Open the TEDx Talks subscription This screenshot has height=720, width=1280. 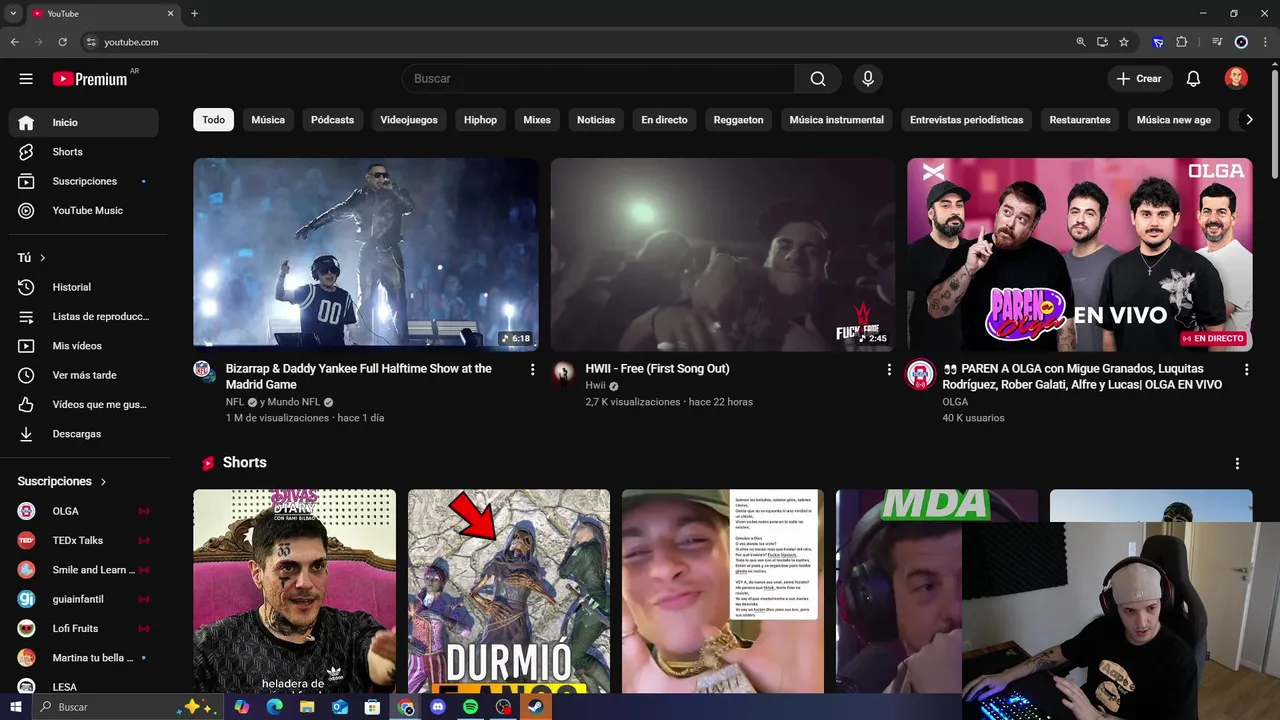point(84,541)
